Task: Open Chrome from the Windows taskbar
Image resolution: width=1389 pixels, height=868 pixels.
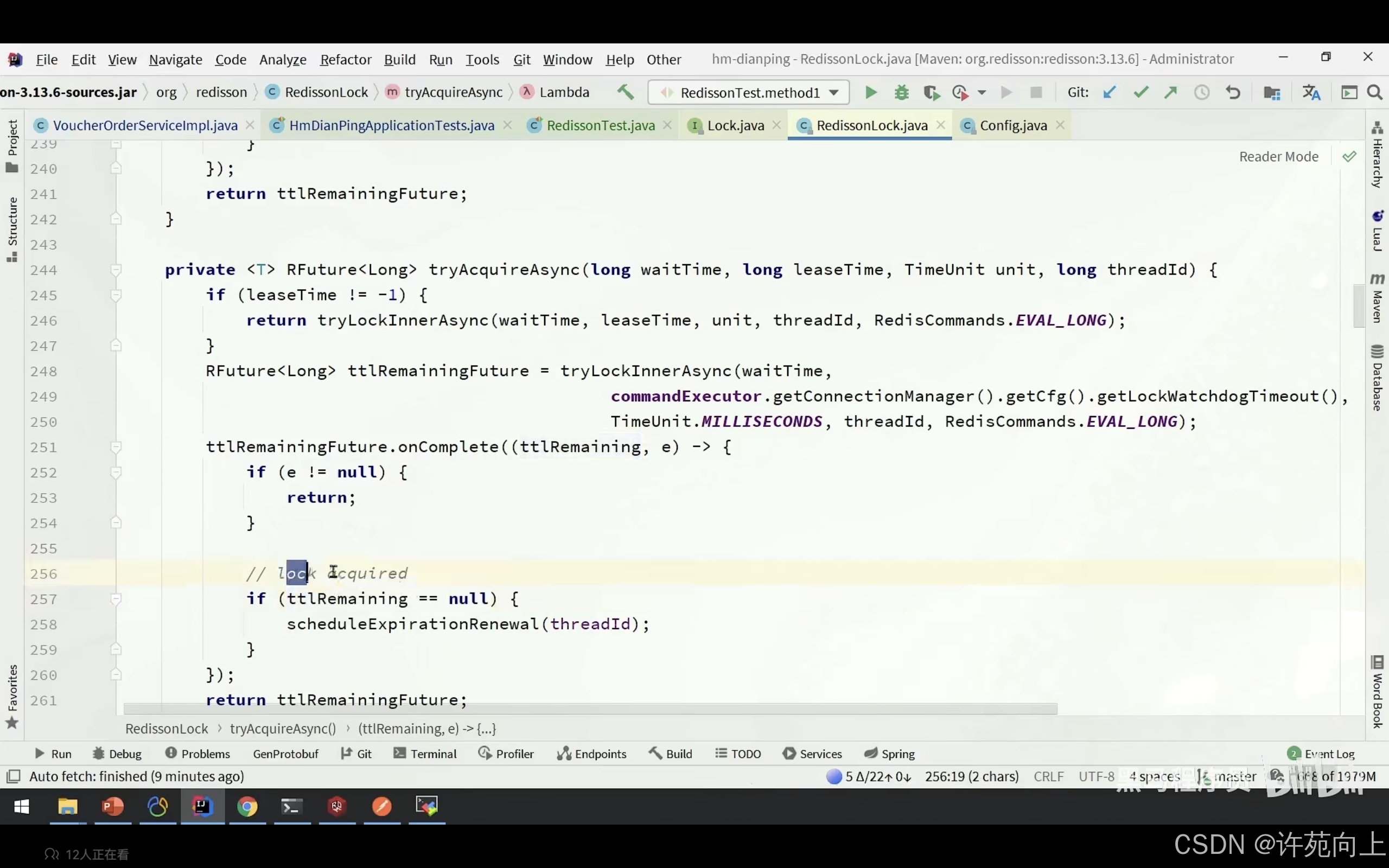Action: click(247, 807)
